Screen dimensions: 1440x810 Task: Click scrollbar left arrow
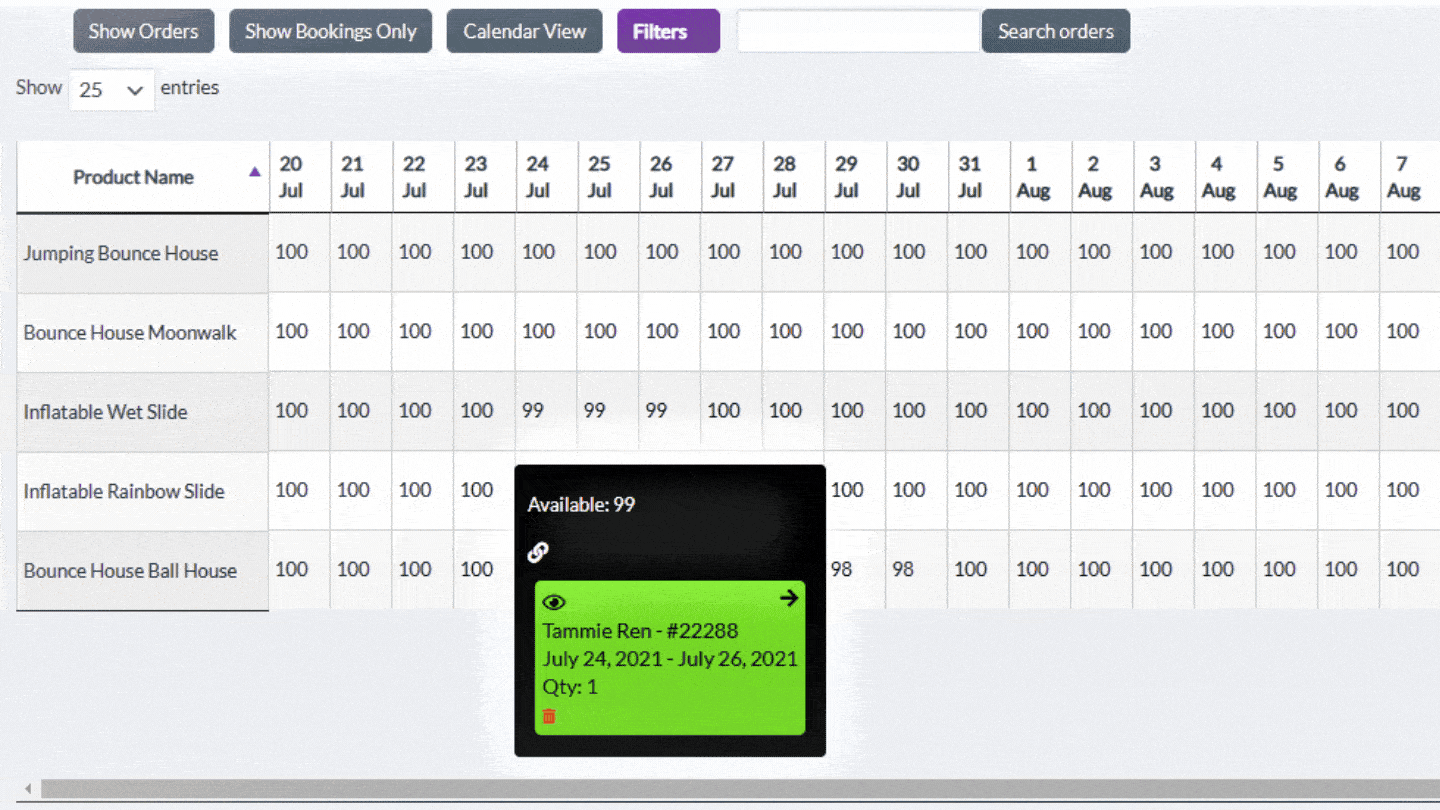28,789
